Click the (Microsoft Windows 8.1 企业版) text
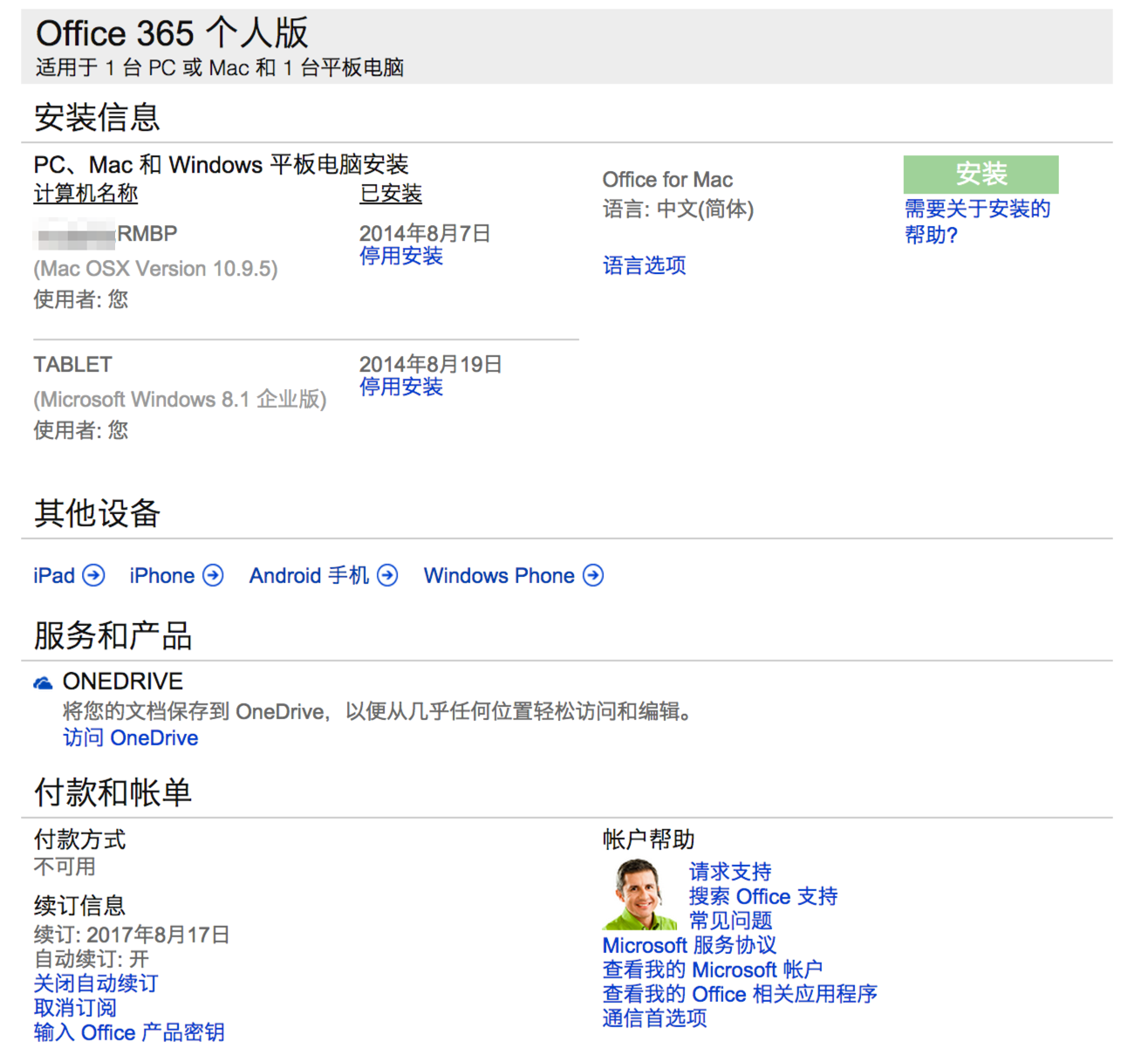This screenshot has width=1148, height=1049. (x=180, y=400)
